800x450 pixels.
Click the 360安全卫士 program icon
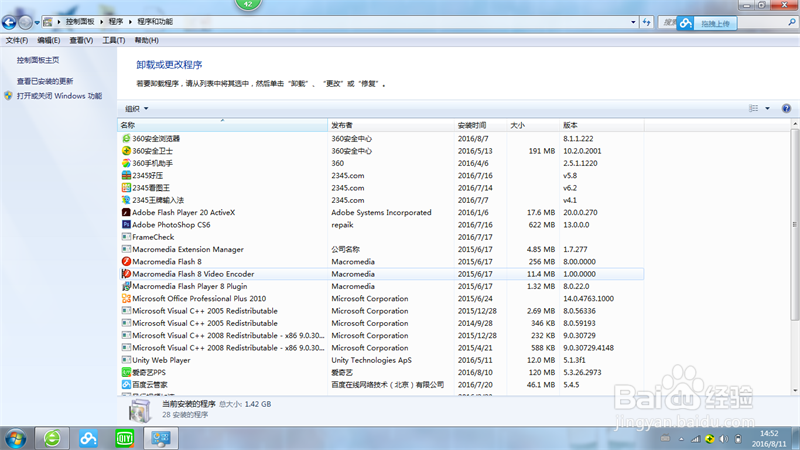click(126, 151)
